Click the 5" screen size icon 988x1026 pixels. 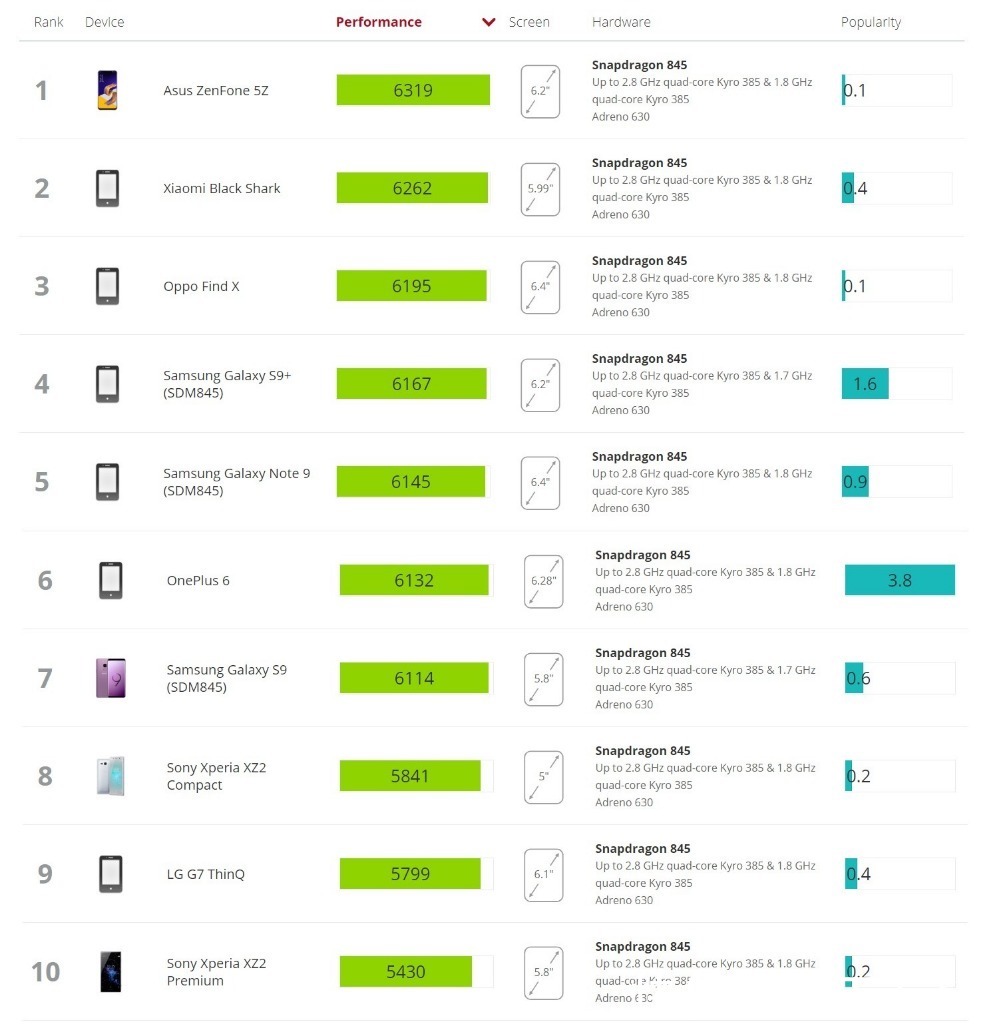543,777
